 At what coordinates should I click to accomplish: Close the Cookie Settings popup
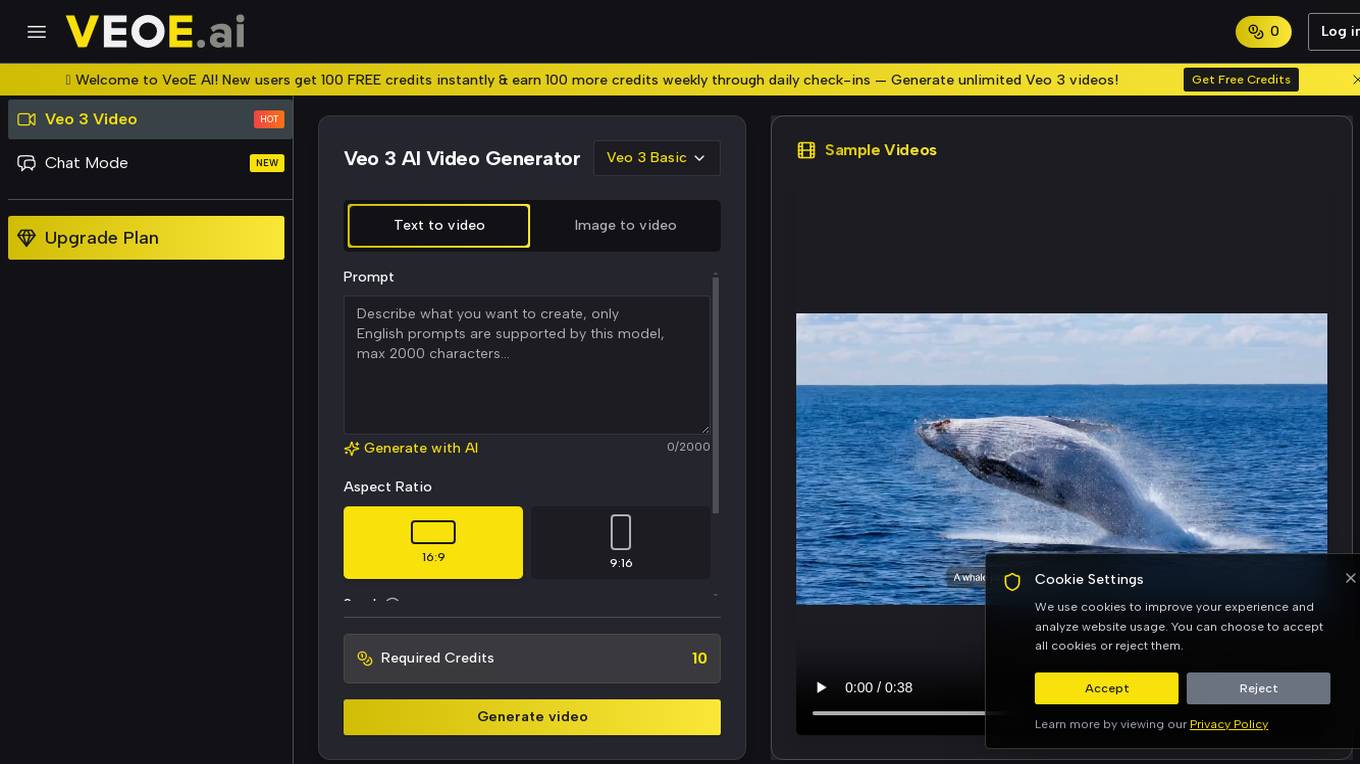coord(1350,578)
